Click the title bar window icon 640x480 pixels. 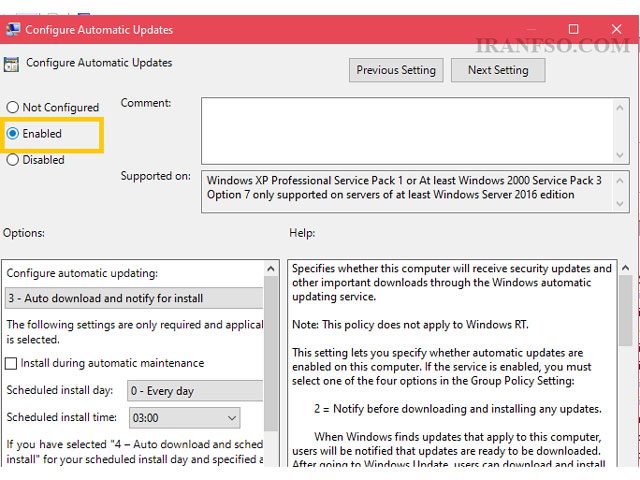coord(13,29)
